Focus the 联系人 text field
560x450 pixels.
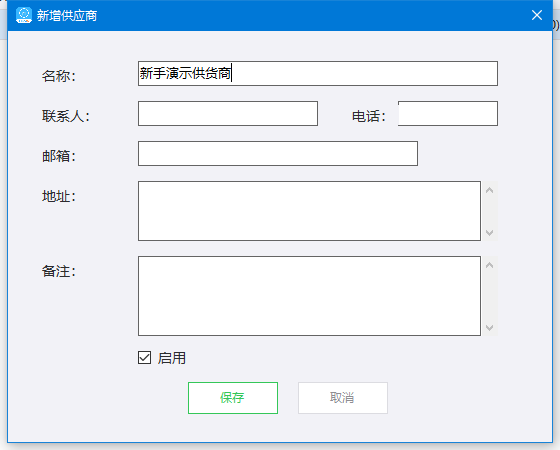pyautogui.click(x=228, y=114)
